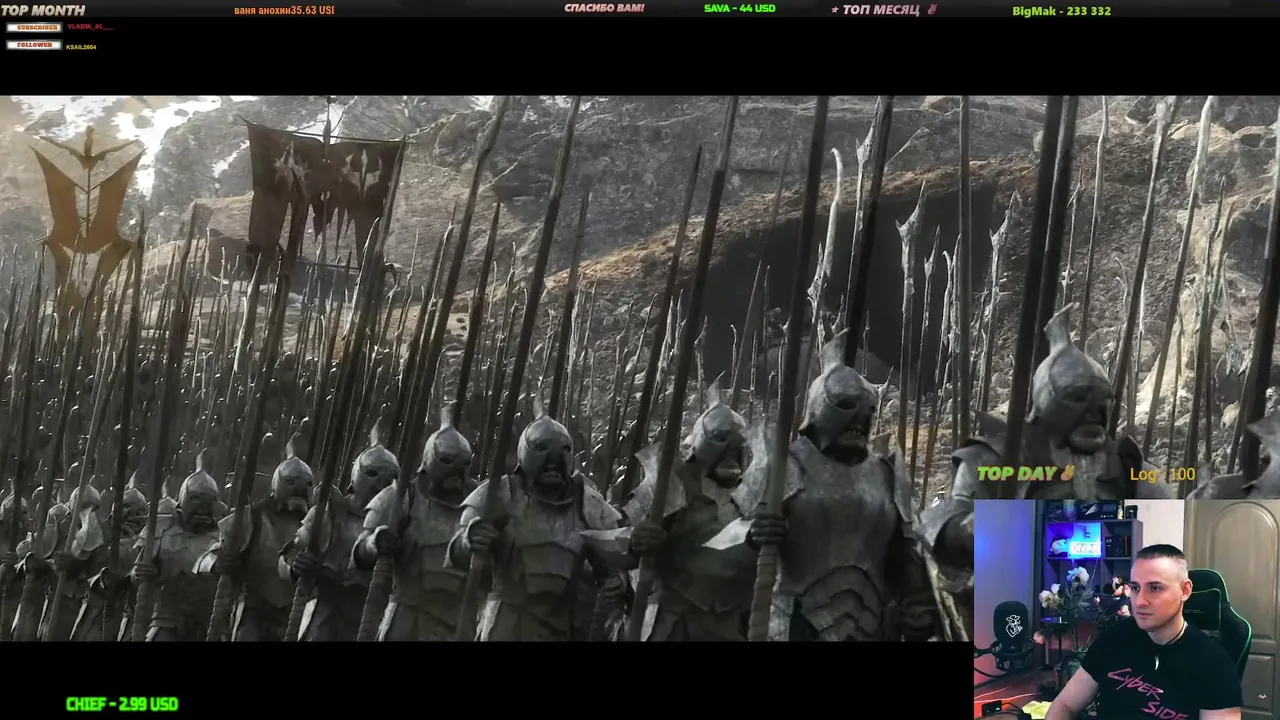Click the donation text 'ваня анохин 35.63 USD'

pos(284,10)
